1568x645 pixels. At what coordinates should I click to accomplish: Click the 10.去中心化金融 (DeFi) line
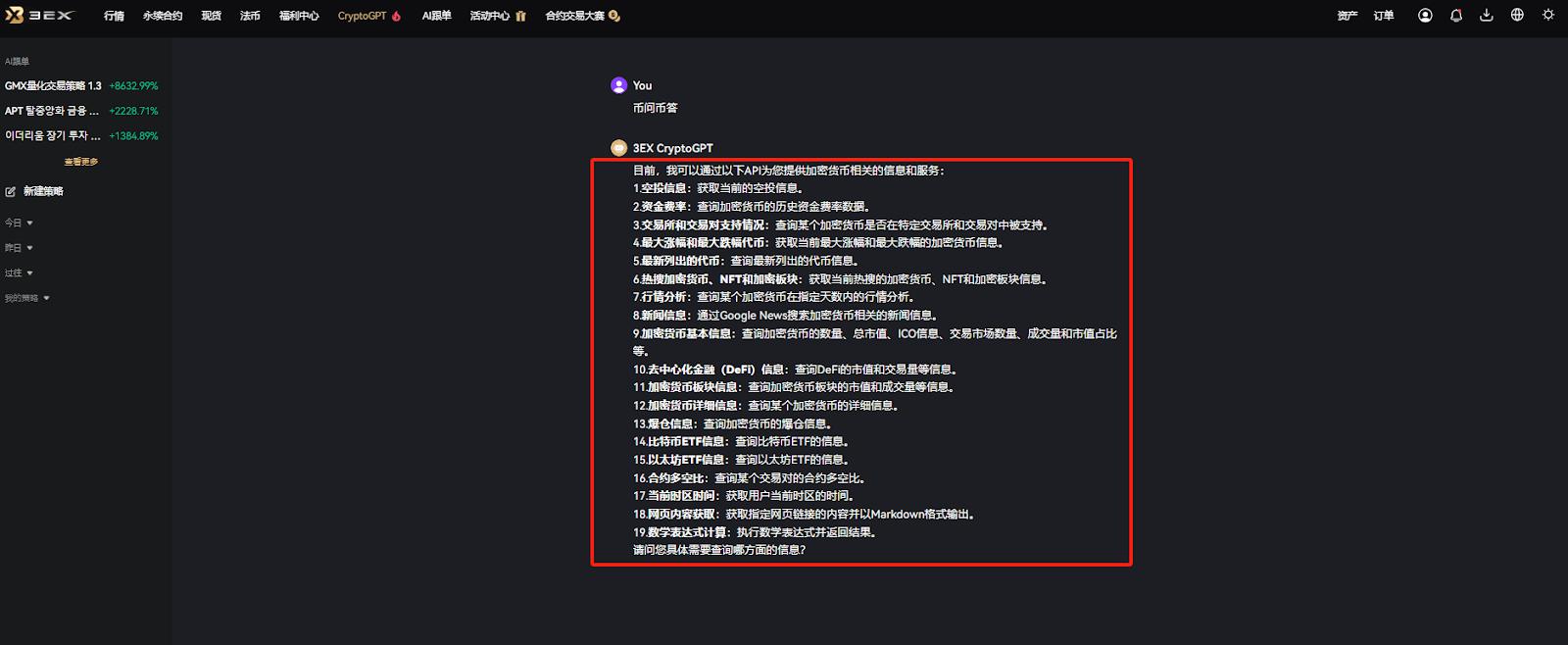click(x=796, y=370)
